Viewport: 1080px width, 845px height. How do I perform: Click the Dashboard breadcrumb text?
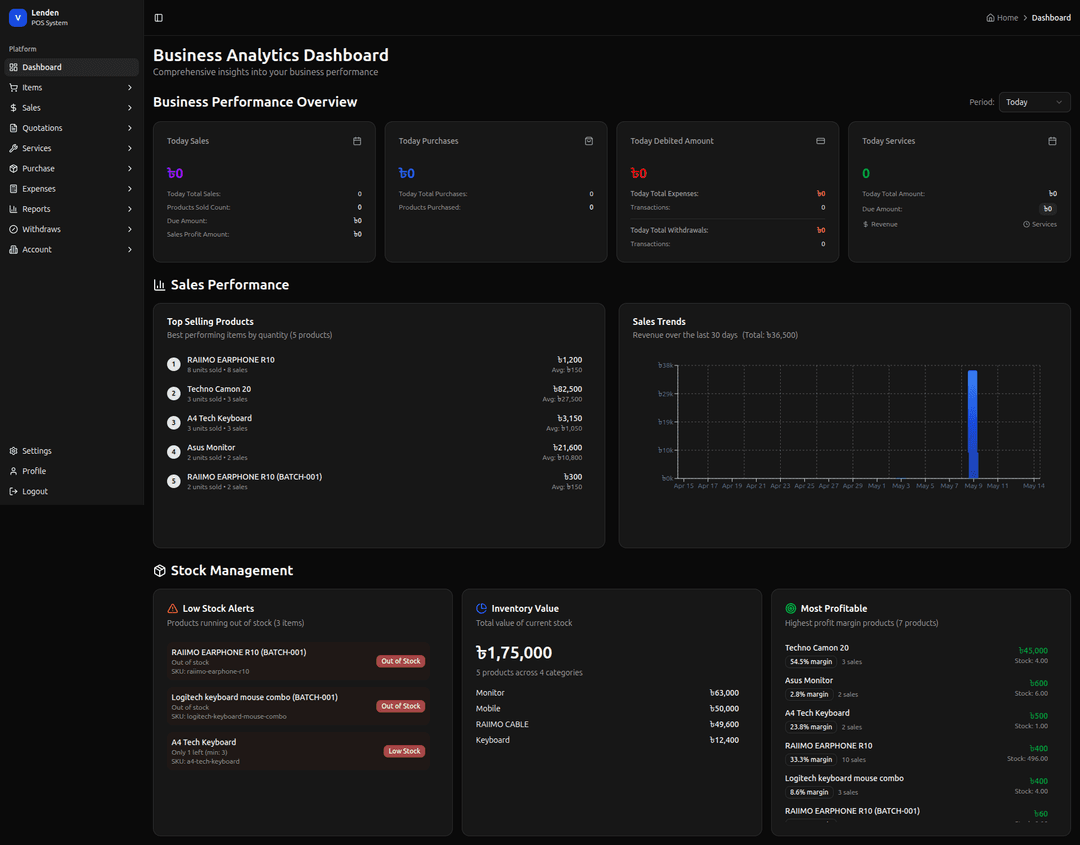1051,18
